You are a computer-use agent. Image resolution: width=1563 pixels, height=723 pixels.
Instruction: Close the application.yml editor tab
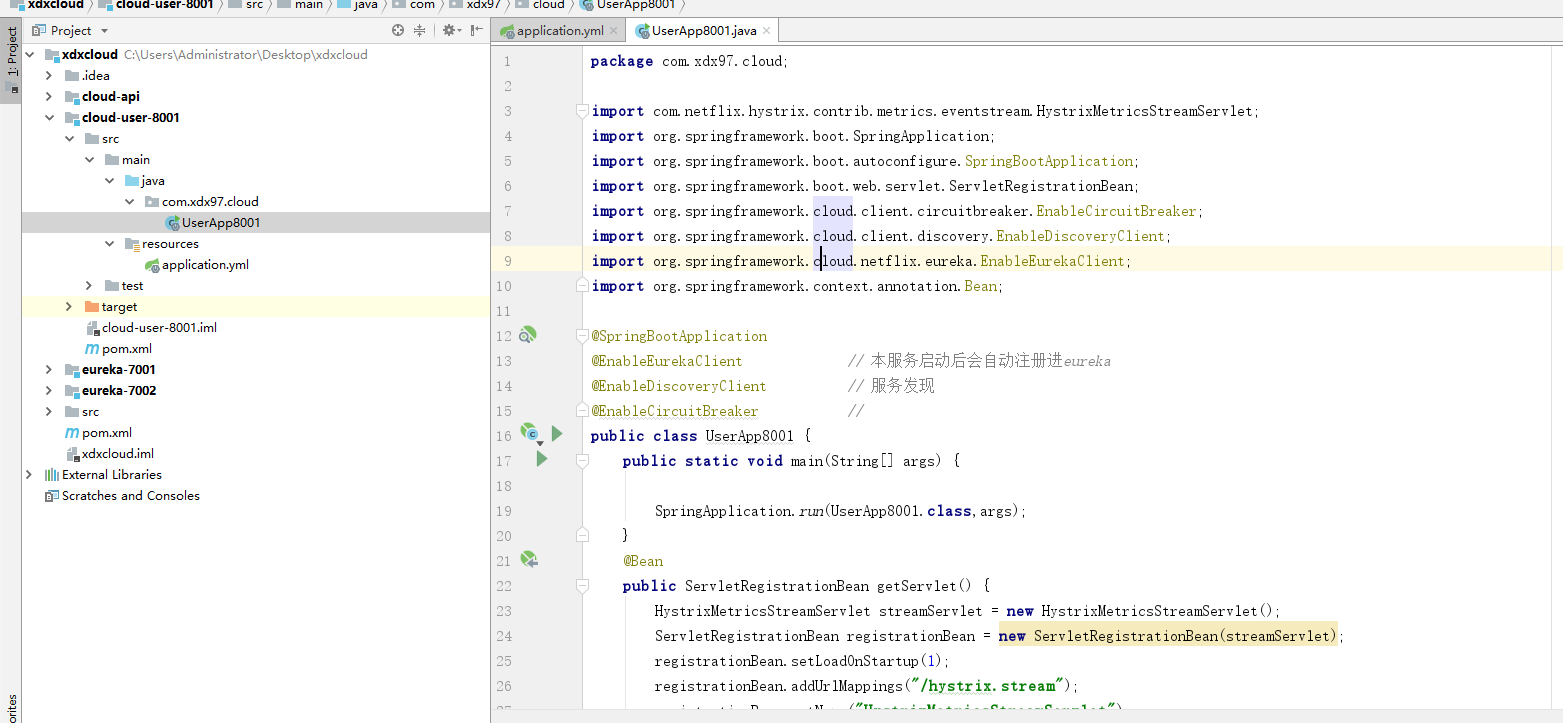coord(614,31)
